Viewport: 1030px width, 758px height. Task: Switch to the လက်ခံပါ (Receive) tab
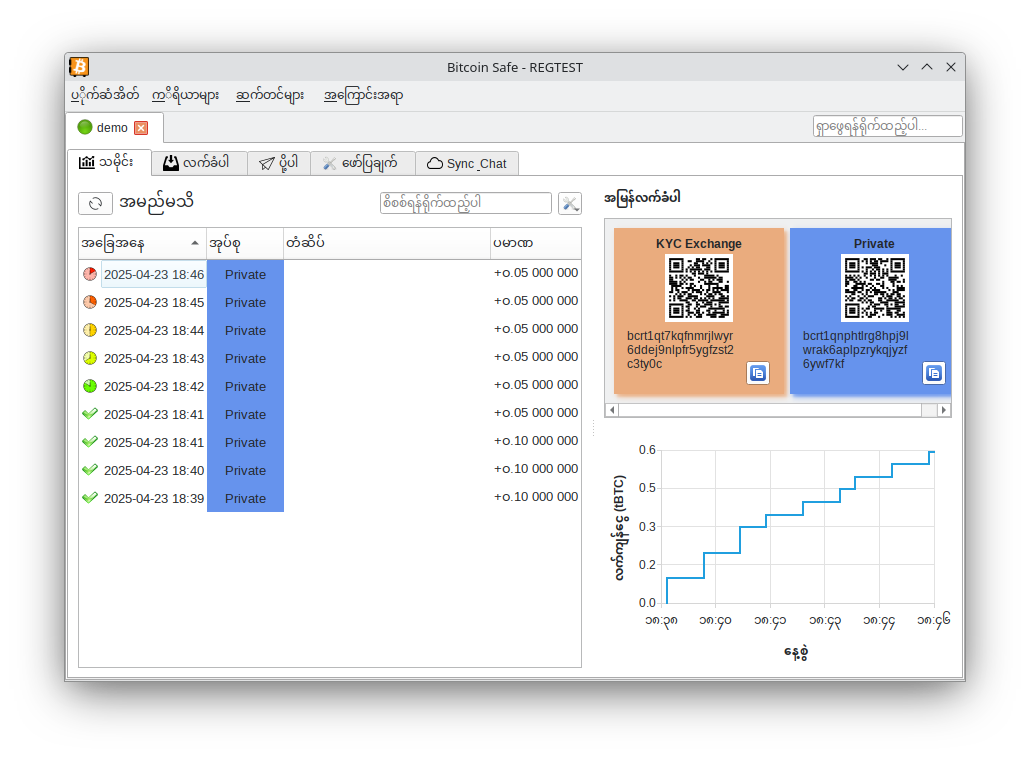click(199, 163)
